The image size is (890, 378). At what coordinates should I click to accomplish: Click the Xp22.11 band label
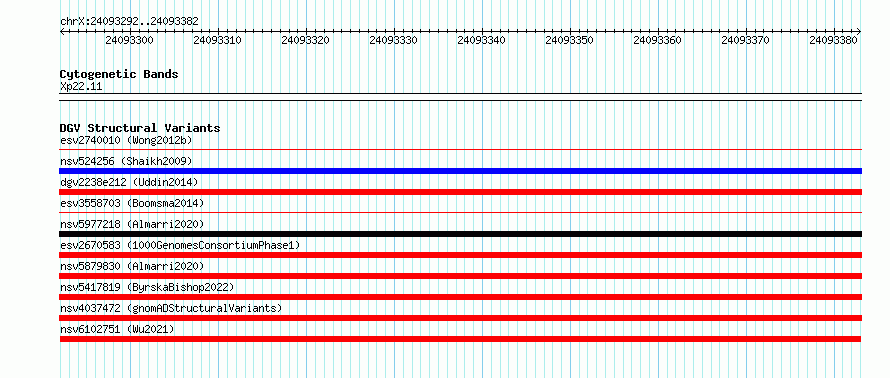coord(81,87)
